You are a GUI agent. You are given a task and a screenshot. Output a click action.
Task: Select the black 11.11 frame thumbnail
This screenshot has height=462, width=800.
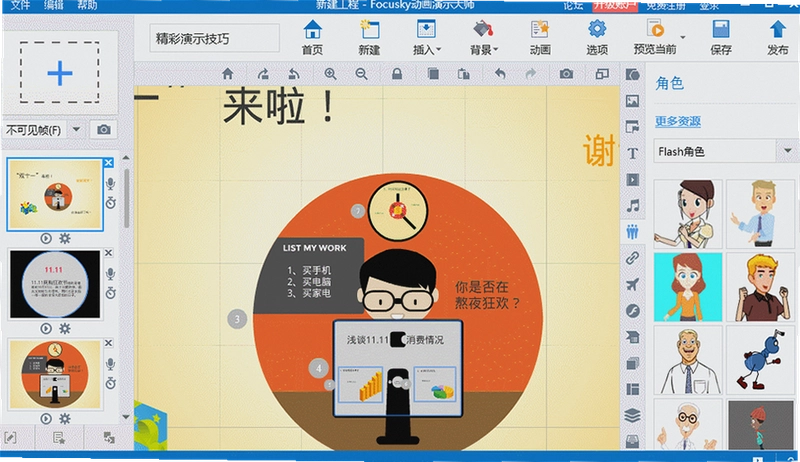[x=55, y=284]
